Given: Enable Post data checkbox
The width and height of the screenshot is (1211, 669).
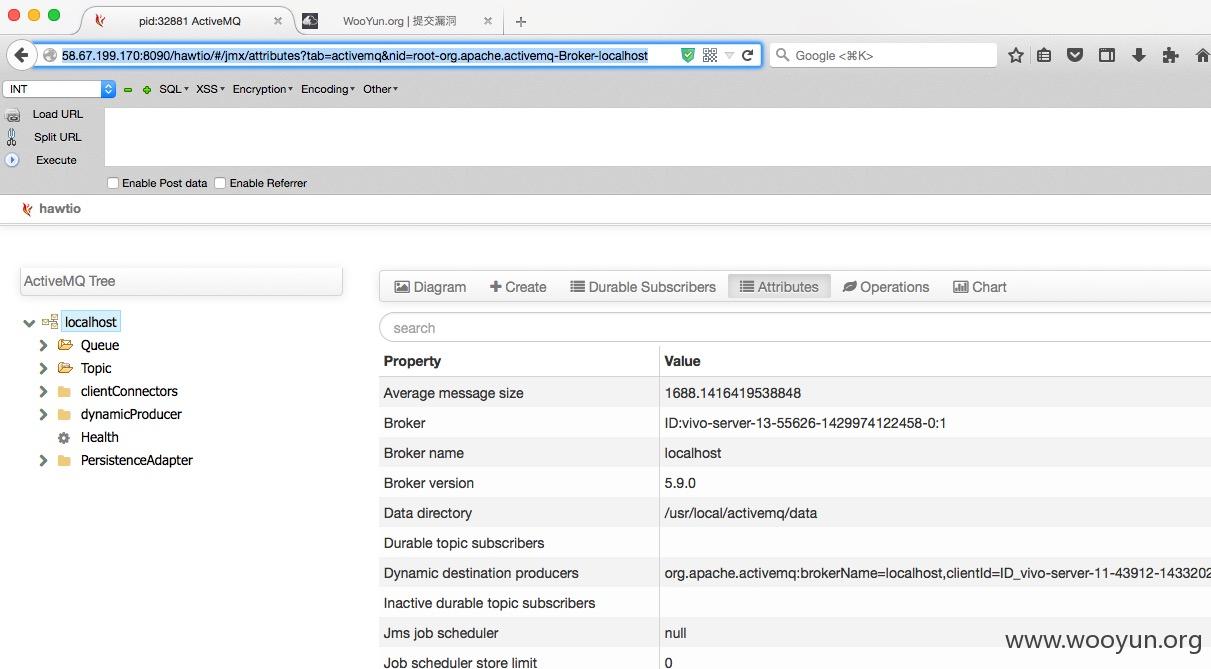Looking at the screenshot, I should 113,183.
